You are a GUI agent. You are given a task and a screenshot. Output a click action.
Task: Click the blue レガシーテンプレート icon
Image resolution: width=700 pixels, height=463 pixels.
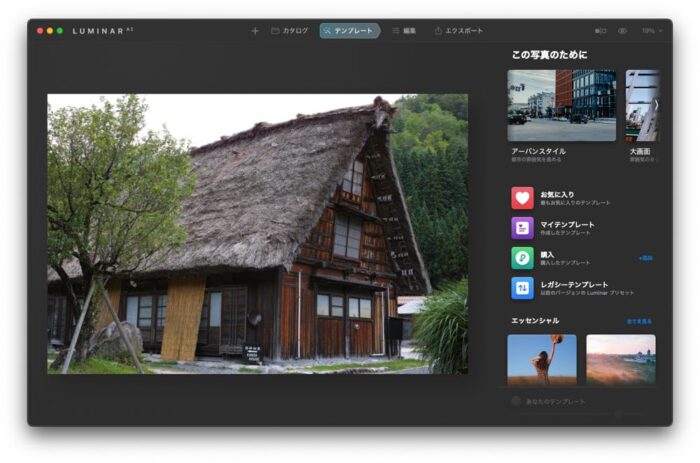pos(522,288)
